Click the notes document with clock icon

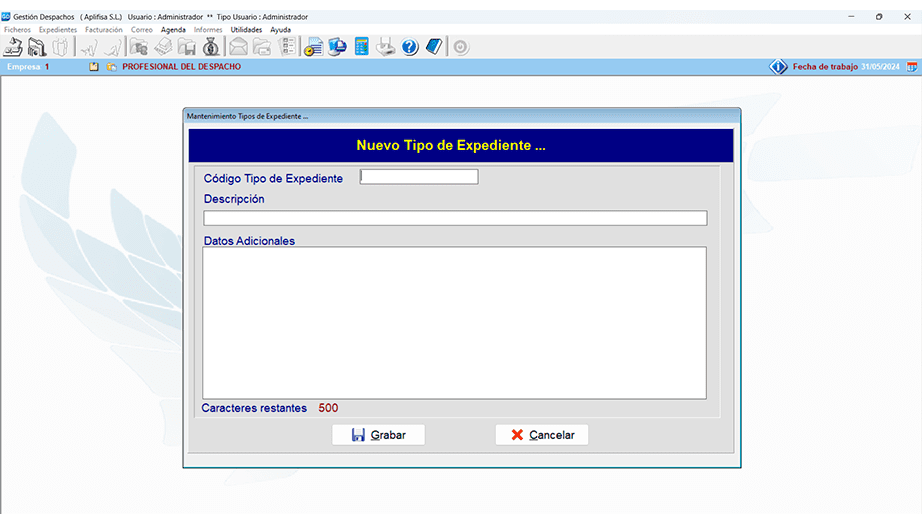pos(313,47)
